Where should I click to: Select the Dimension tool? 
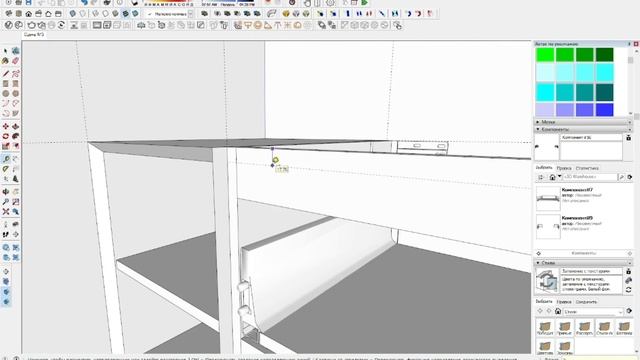click(x=16, y=159)
